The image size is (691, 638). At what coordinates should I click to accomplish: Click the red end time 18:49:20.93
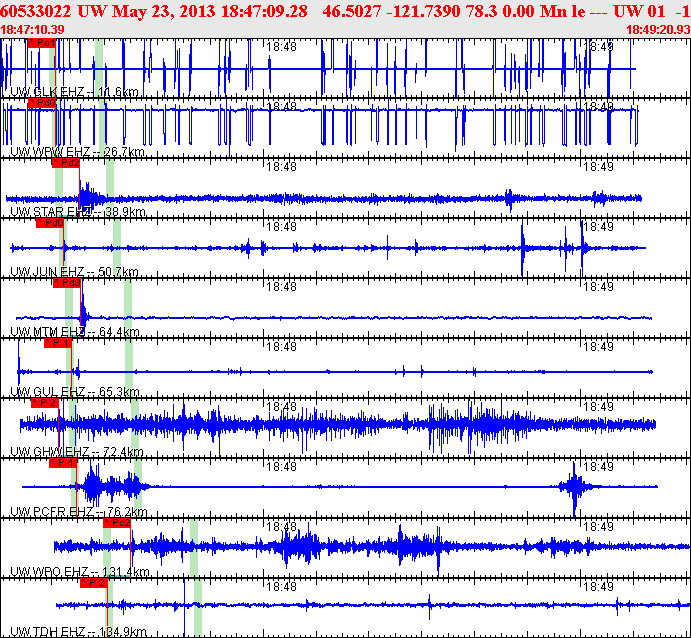coord(657,29)
